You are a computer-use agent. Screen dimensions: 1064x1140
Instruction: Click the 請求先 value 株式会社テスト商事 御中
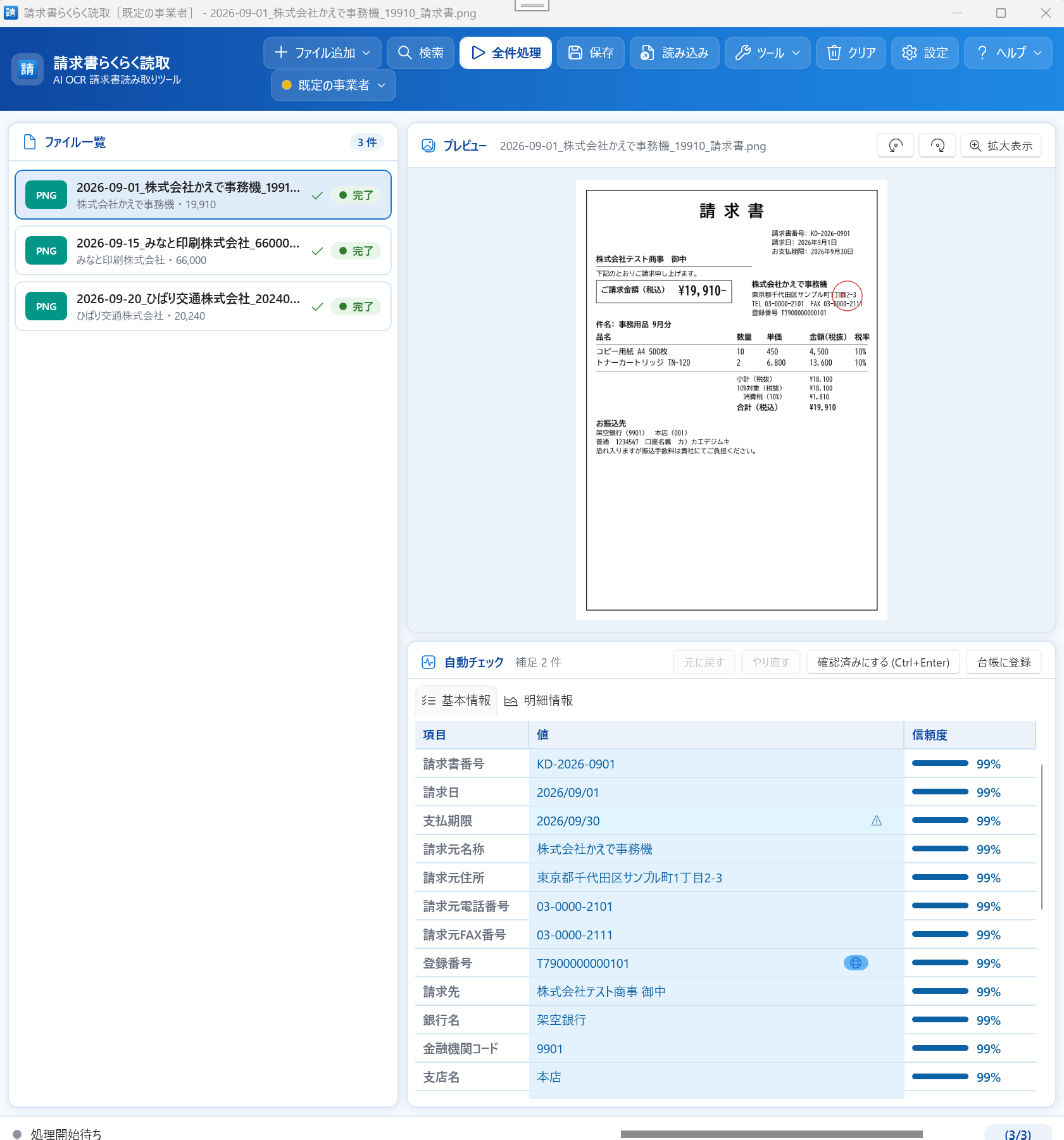tap(717, 992)
